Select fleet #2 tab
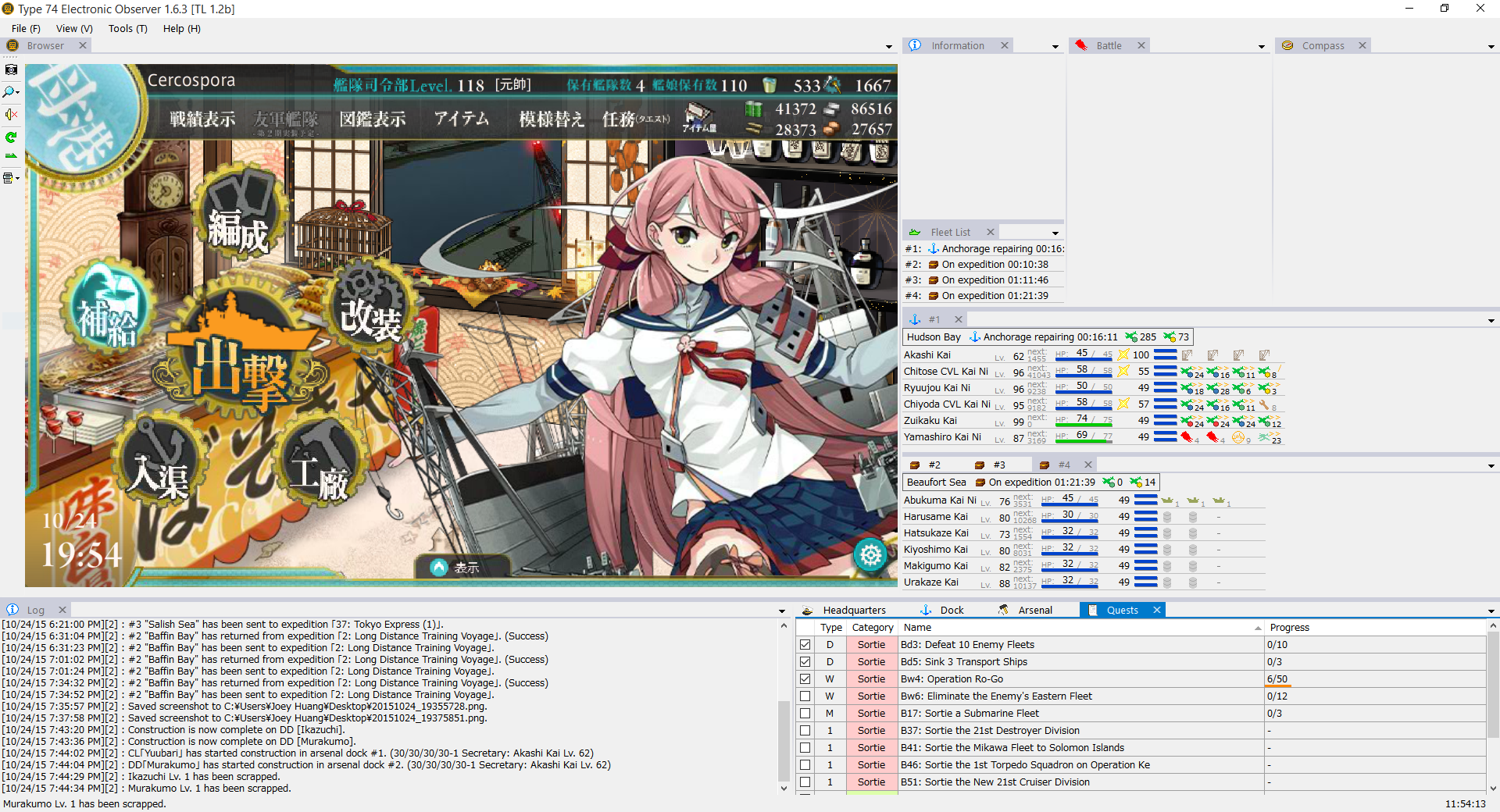The width and height of the screenshot is (1500, 812). [x=925, y=465]
